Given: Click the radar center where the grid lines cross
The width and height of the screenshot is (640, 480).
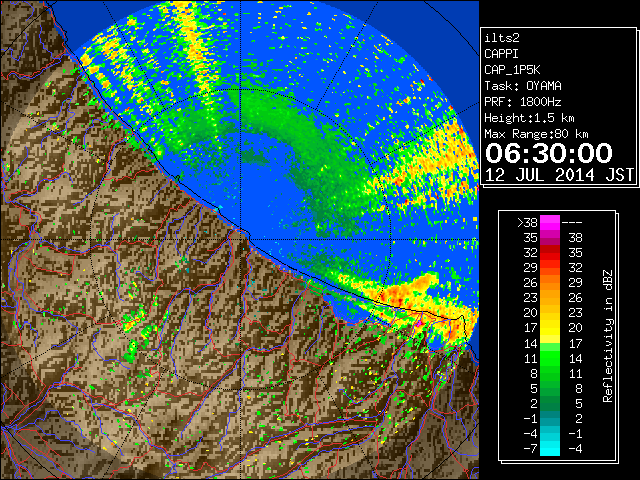Looking at the screenshot, I should coord(241,240).
